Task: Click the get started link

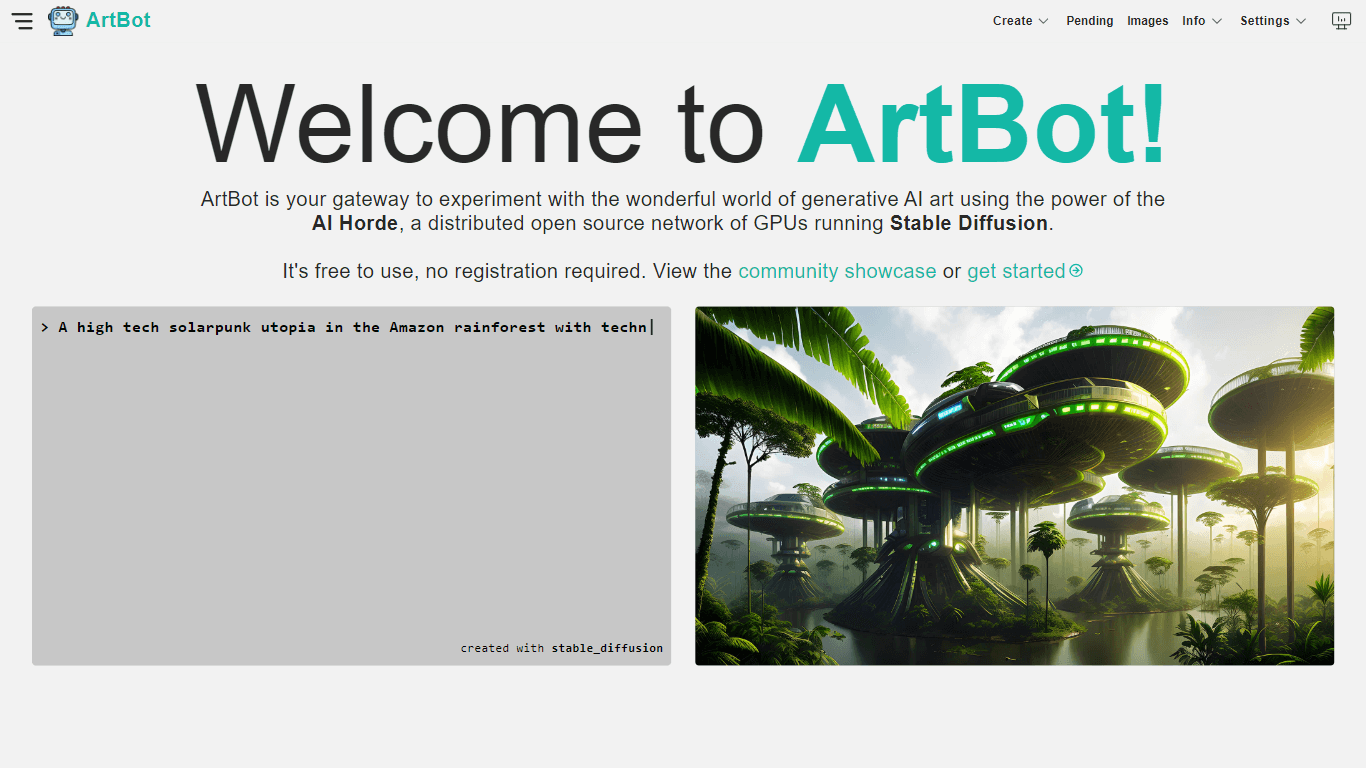Action: (1025, 271)
